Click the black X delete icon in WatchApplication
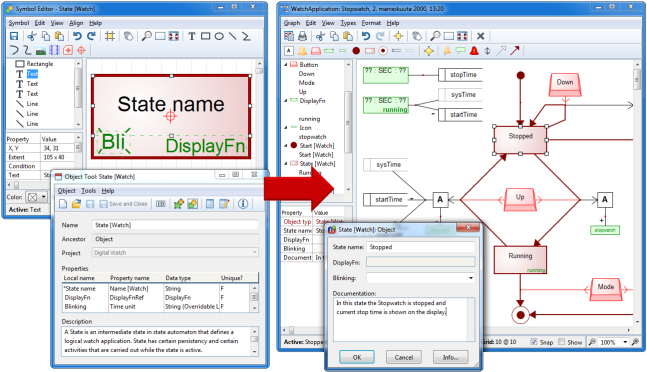Image resolution: width=647 pixels, height=372 pixels. point(480,36)
